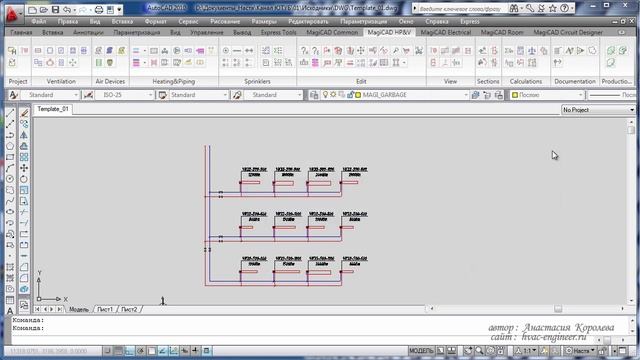640x360 pixels.
Task: Click the first Project panel icon
Action: pyautogui.click(x=12, y=51)
